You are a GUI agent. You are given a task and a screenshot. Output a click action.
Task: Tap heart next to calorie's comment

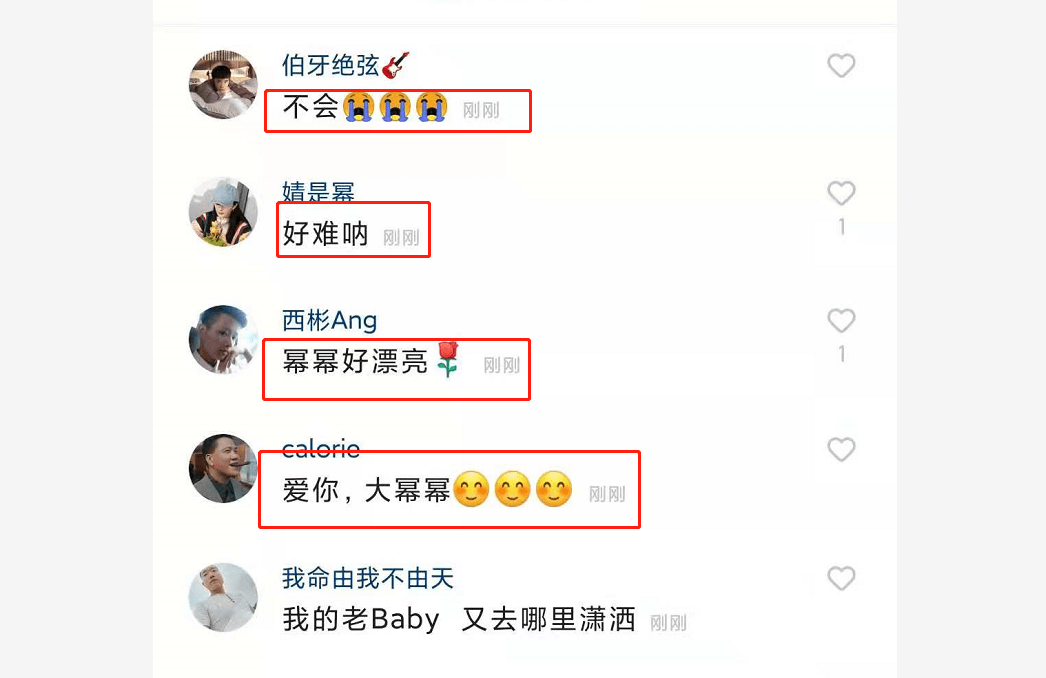[841, 449]
